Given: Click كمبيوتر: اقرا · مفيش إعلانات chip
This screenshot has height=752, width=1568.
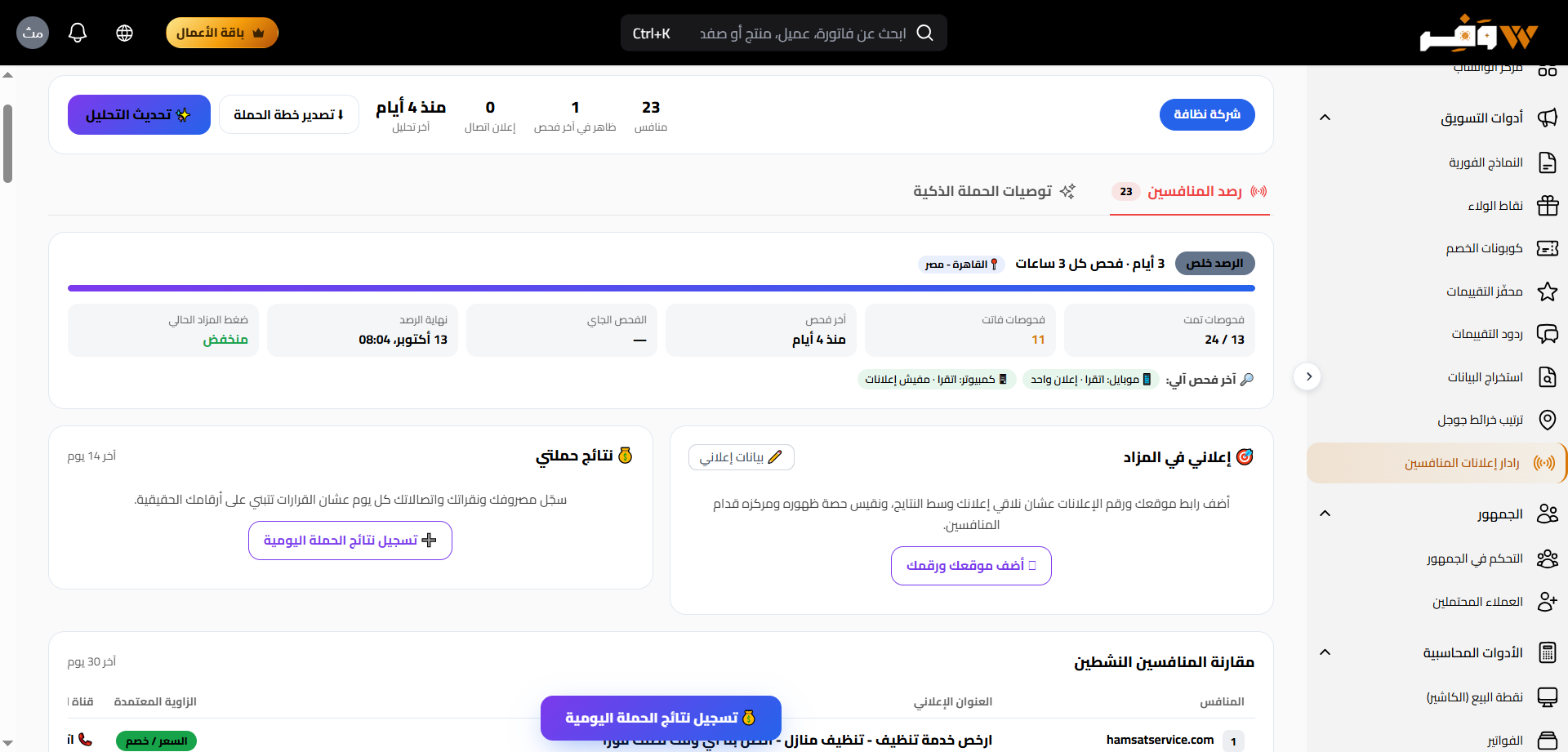Looking at the screenshot, I should pyautogui.click(x=937, y=380).
